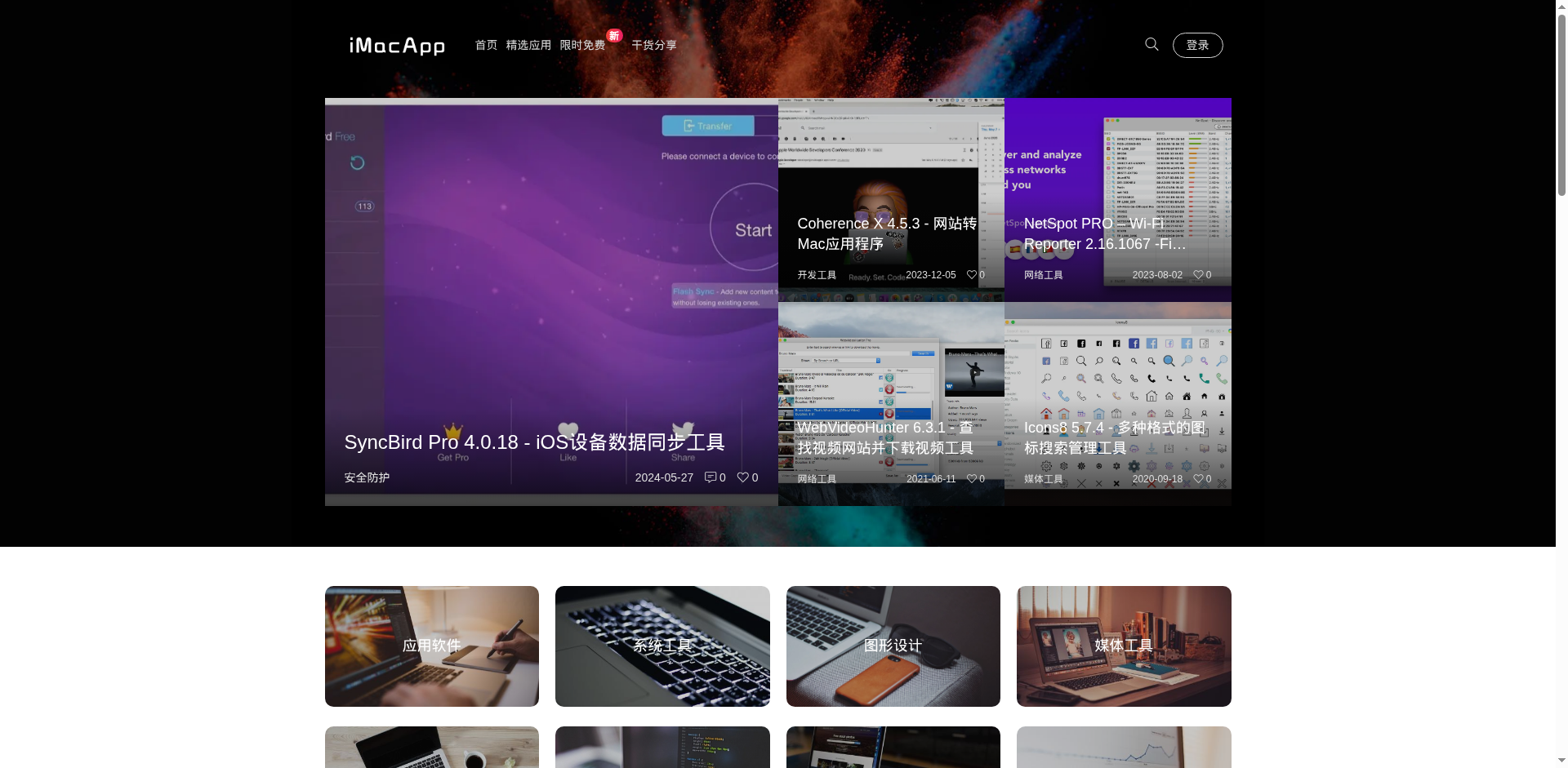The image size is (1568, 768).
Task: Click heart icon on WebVideoHunter card
Action: [971, 479]
